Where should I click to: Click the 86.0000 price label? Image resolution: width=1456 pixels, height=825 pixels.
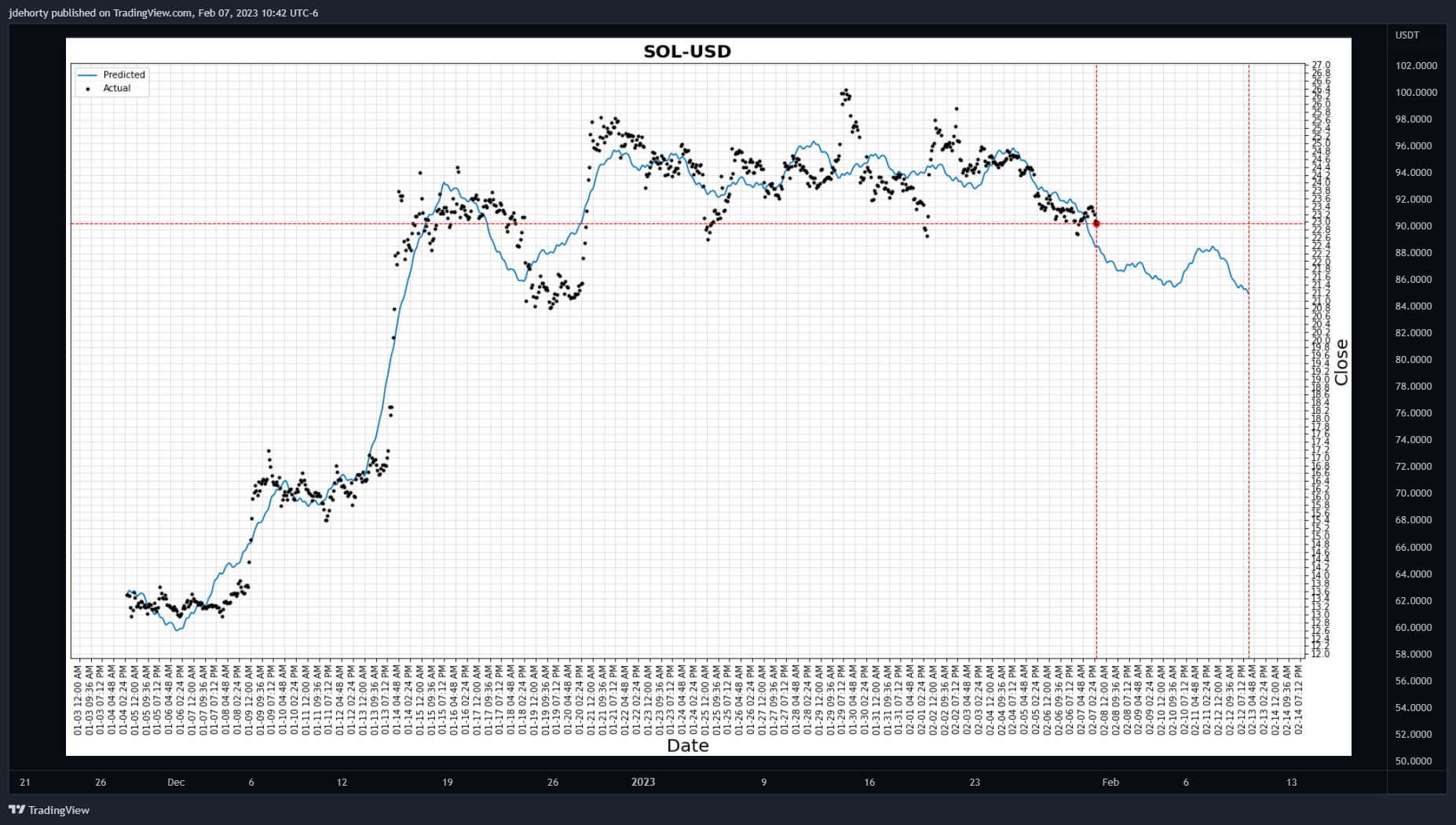(x=1414, y=279)
